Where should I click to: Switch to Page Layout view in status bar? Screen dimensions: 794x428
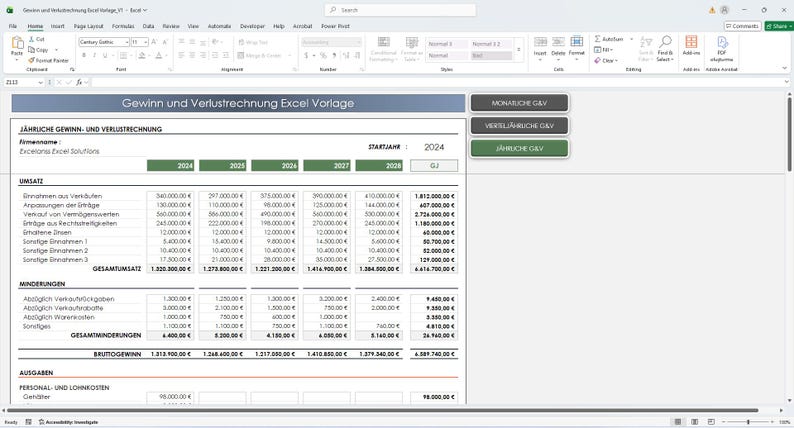click(x=694, y=422)
